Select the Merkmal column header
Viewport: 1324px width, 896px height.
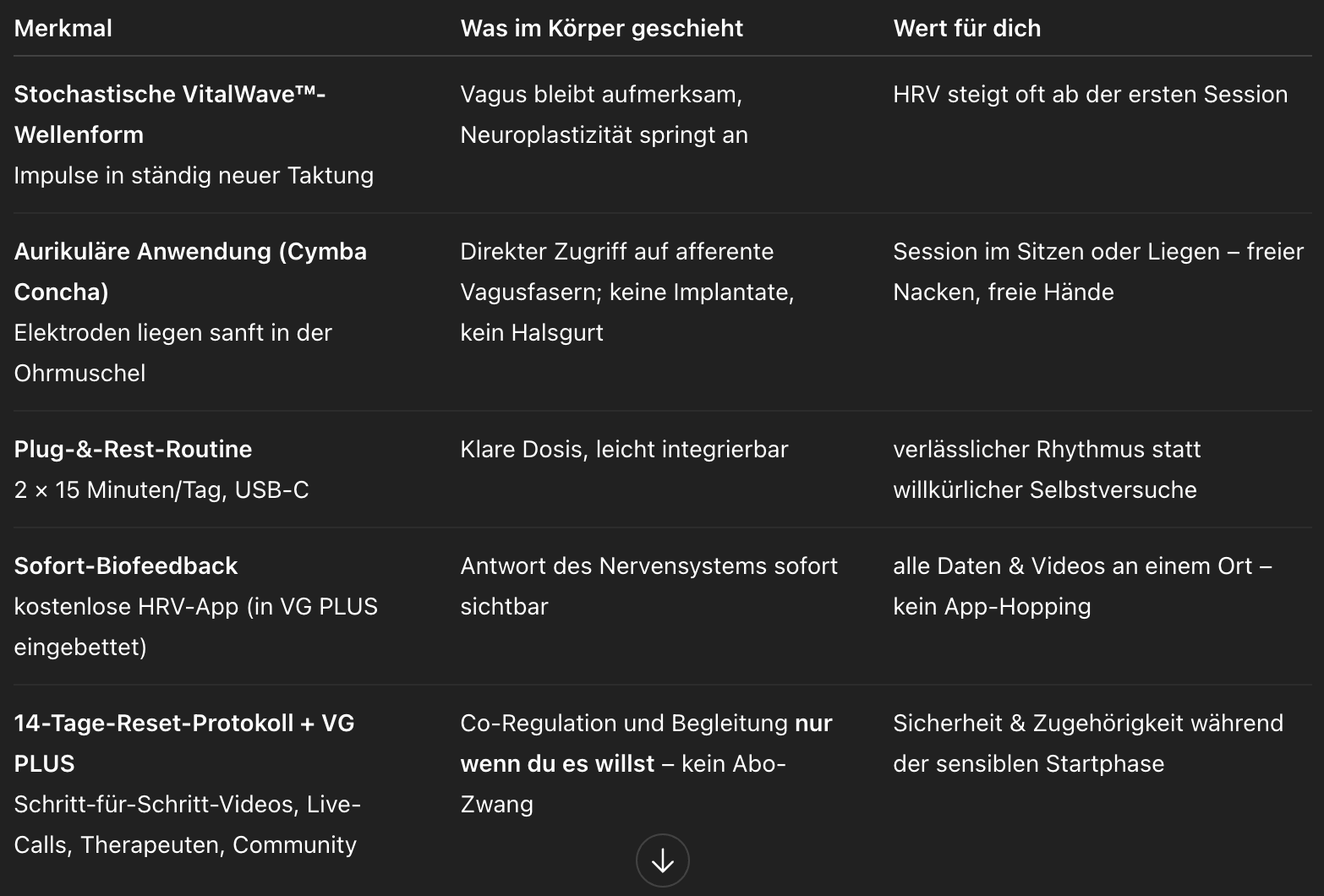[x=63, y=28]
